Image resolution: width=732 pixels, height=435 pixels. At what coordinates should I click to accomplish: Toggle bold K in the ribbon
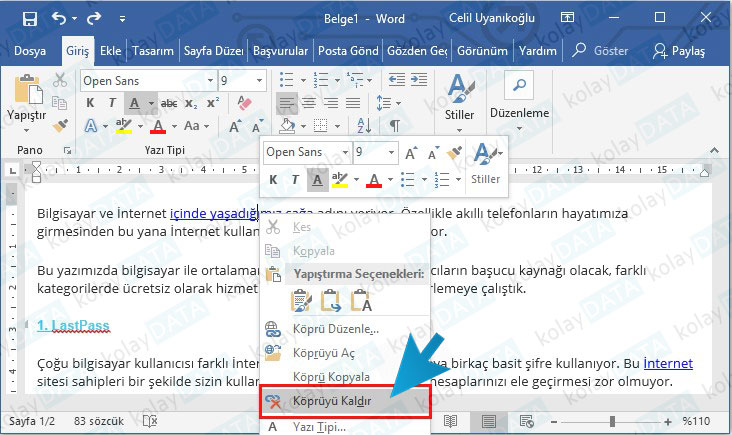click(90, 103)
